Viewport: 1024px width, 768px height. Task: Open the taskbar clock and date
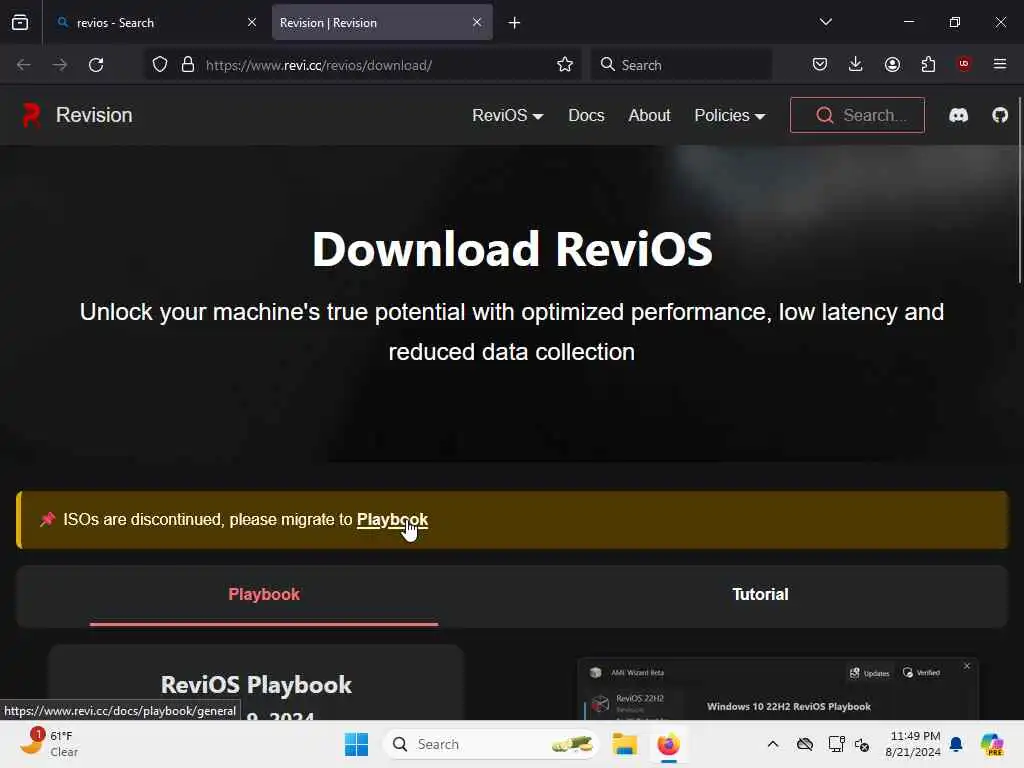(x=912, y=744)
